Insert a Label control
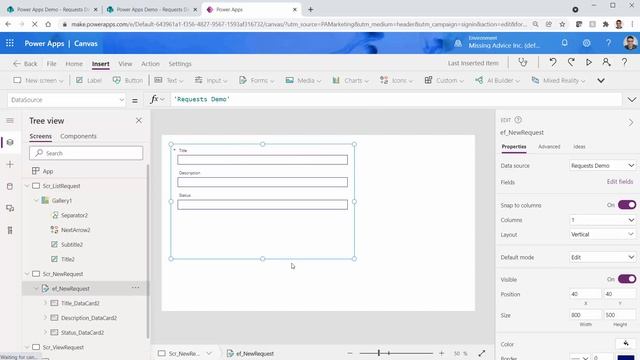This screenshot has height=360, width=640. [x=89, y=80]
